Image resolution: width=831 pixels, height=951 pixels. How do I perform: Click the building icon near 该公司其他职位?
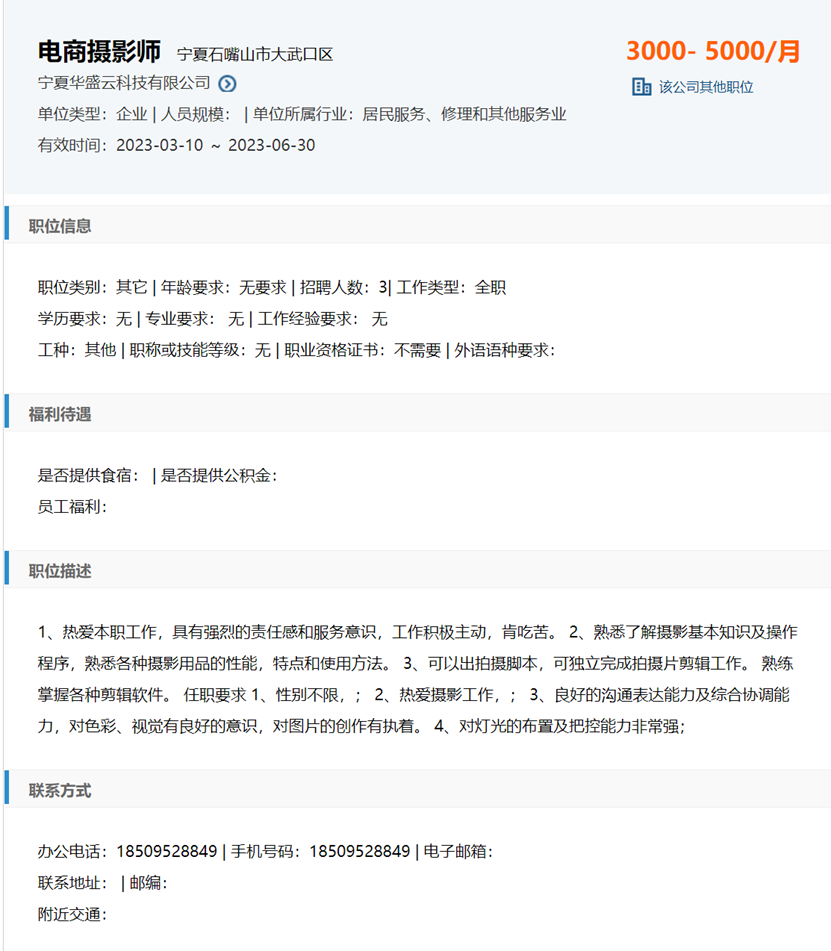click(x=641, y=87)
